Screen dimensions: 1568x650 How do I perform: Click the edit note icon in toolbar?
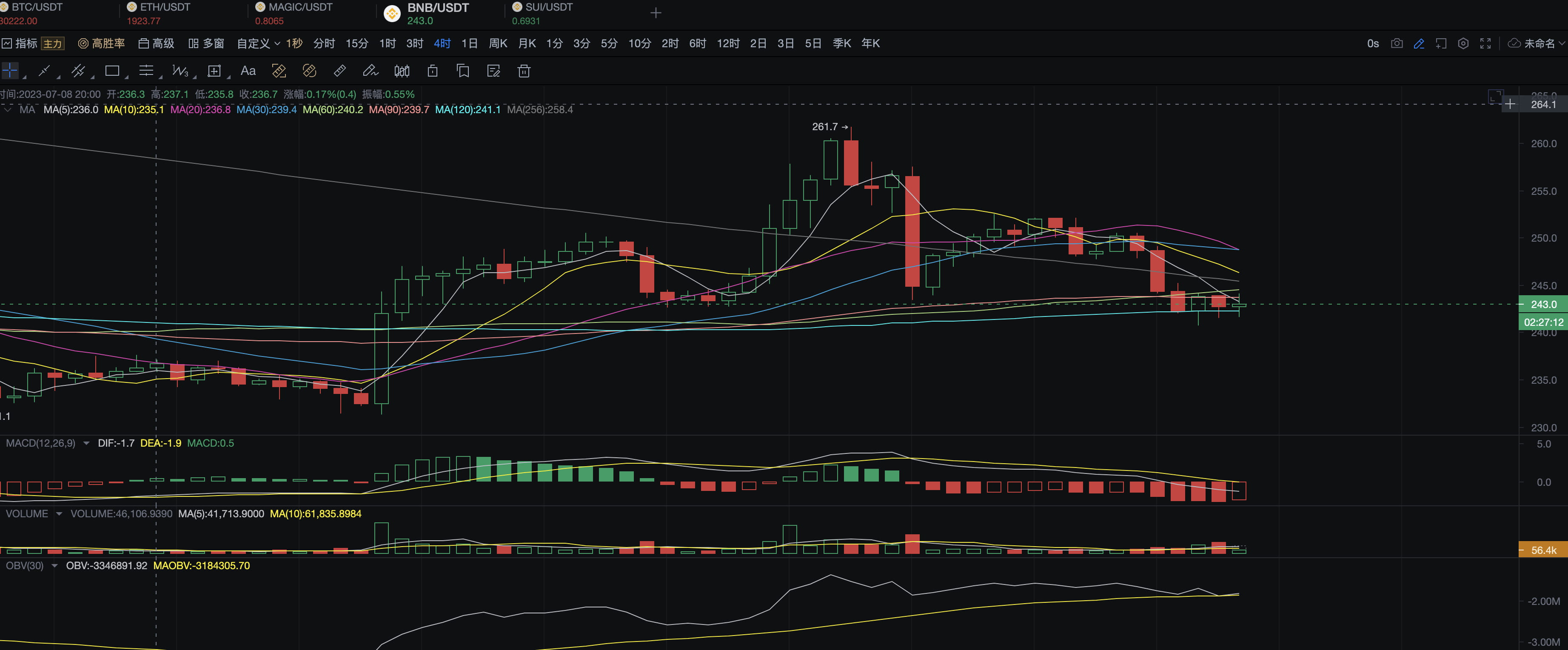493,71
